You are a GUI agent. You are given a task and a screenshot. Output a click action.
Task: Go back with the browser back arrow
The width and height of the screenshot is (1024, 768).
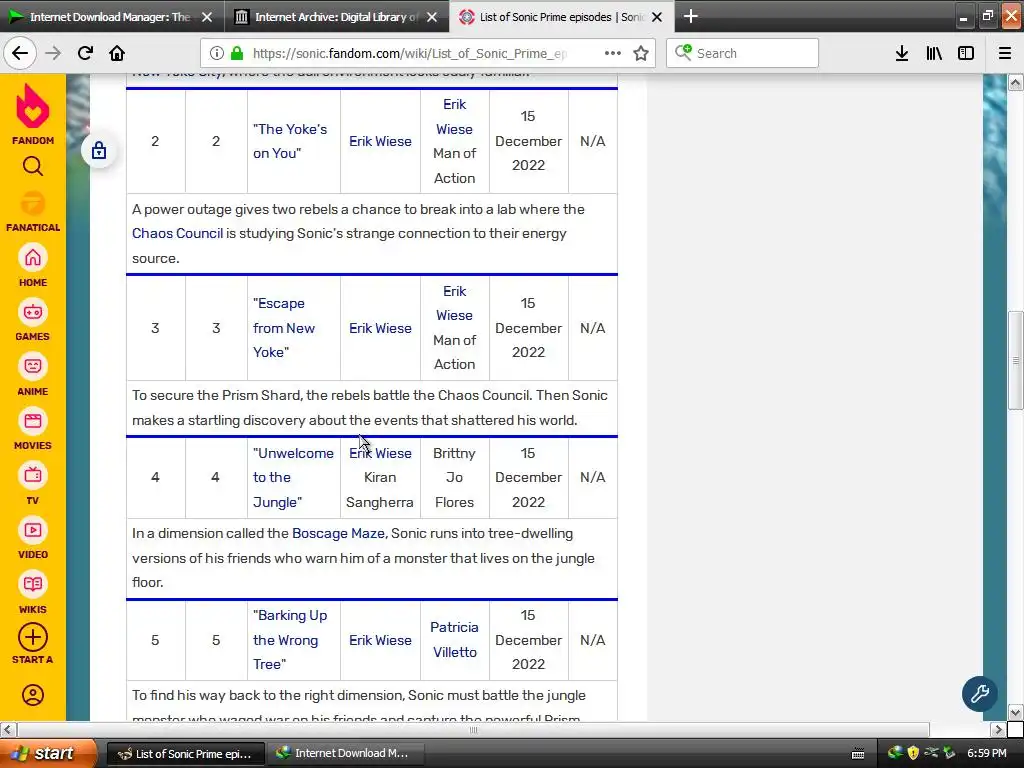(x=20, y=53)
